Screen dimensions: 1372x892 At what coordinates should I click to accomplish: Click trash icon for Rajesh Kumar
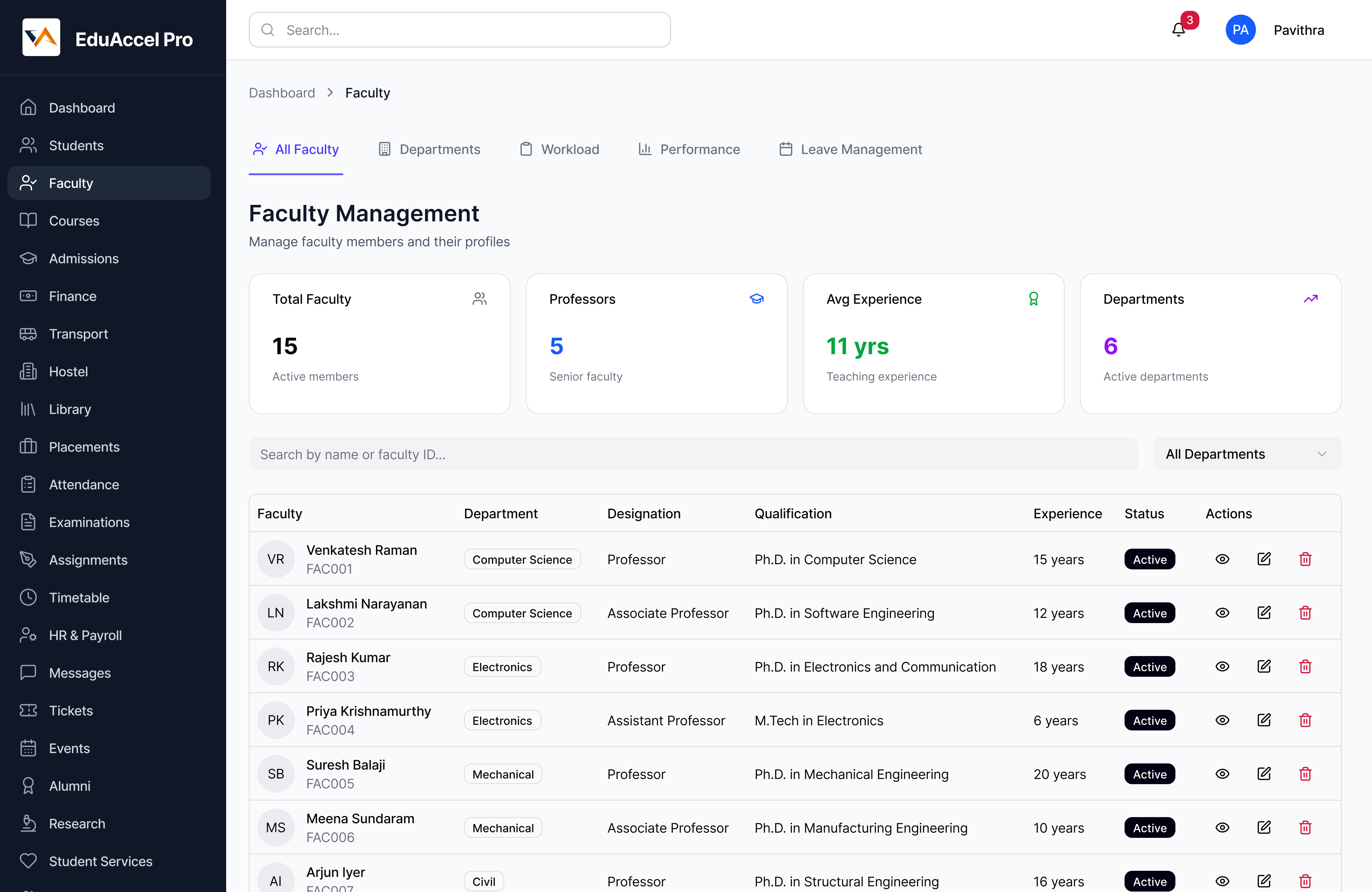click(1305, 666)
